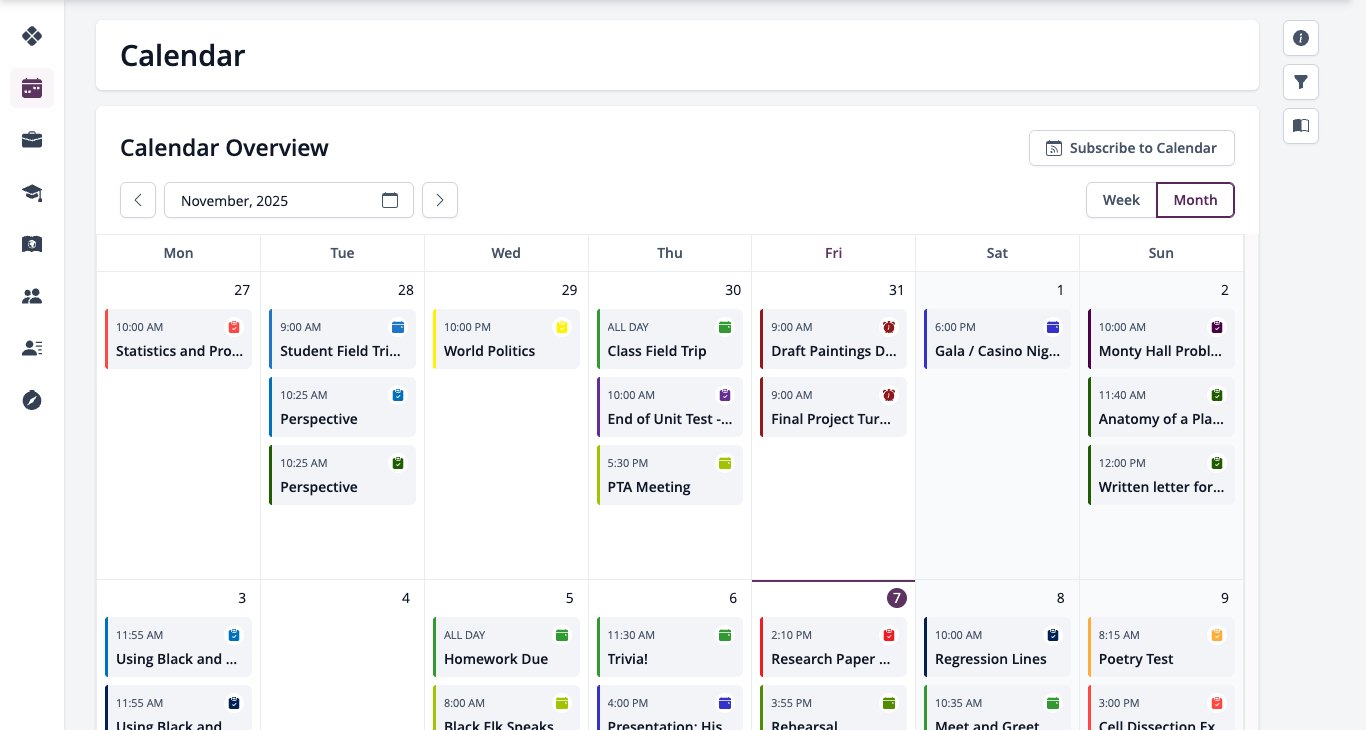Open Rehearsal event at 3:55 PM
This screenshot has width=1366, height=730.
(x=833, y=707)
